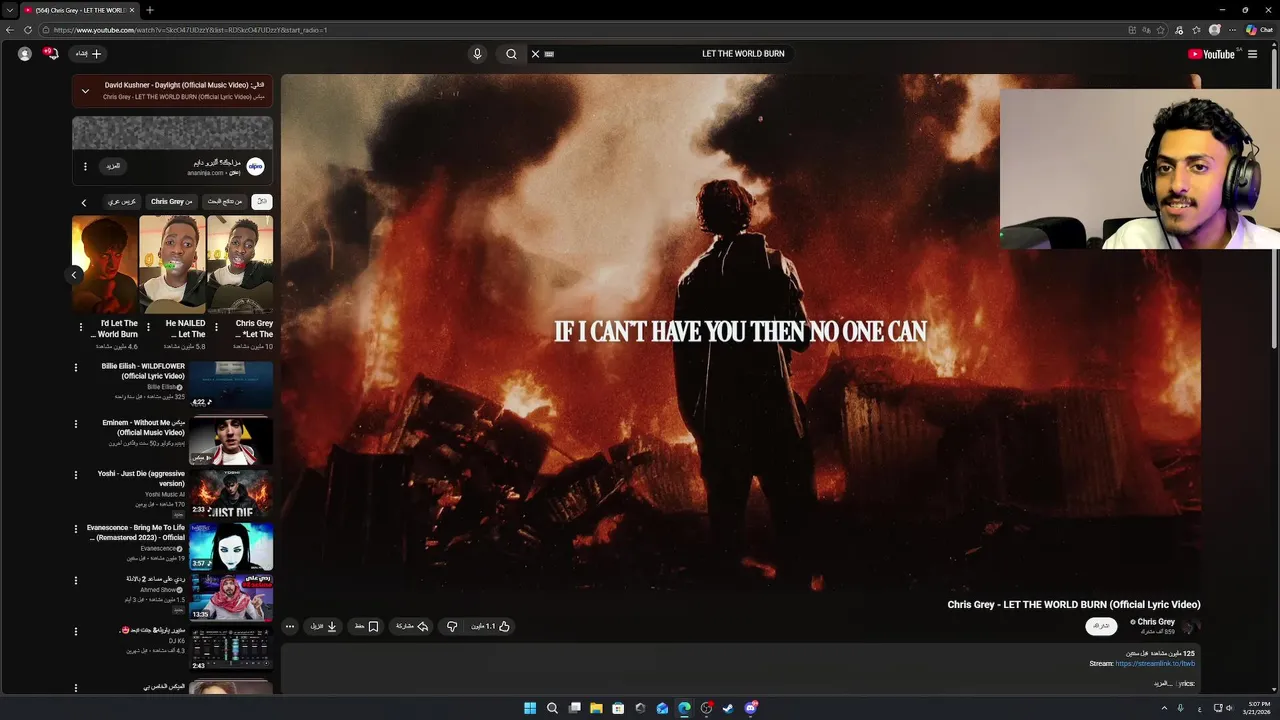The height and width of the screenshot is (720, 1280).
Task: Click the Billie Eilish WILDFLOWER thumbnail
Action: [x=231, y=385]
